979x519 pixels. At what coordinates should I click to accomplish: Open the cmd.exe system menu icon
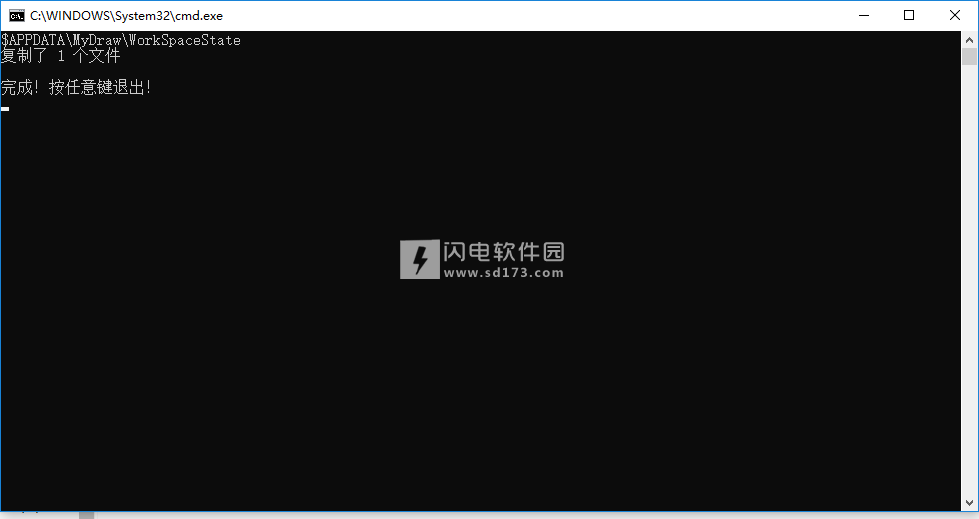click(17, 16)
